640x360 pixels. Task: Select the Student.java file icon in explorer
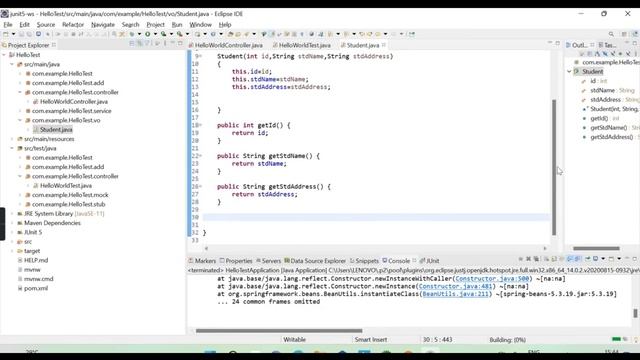pyautogui.click(x=36, y=129)
